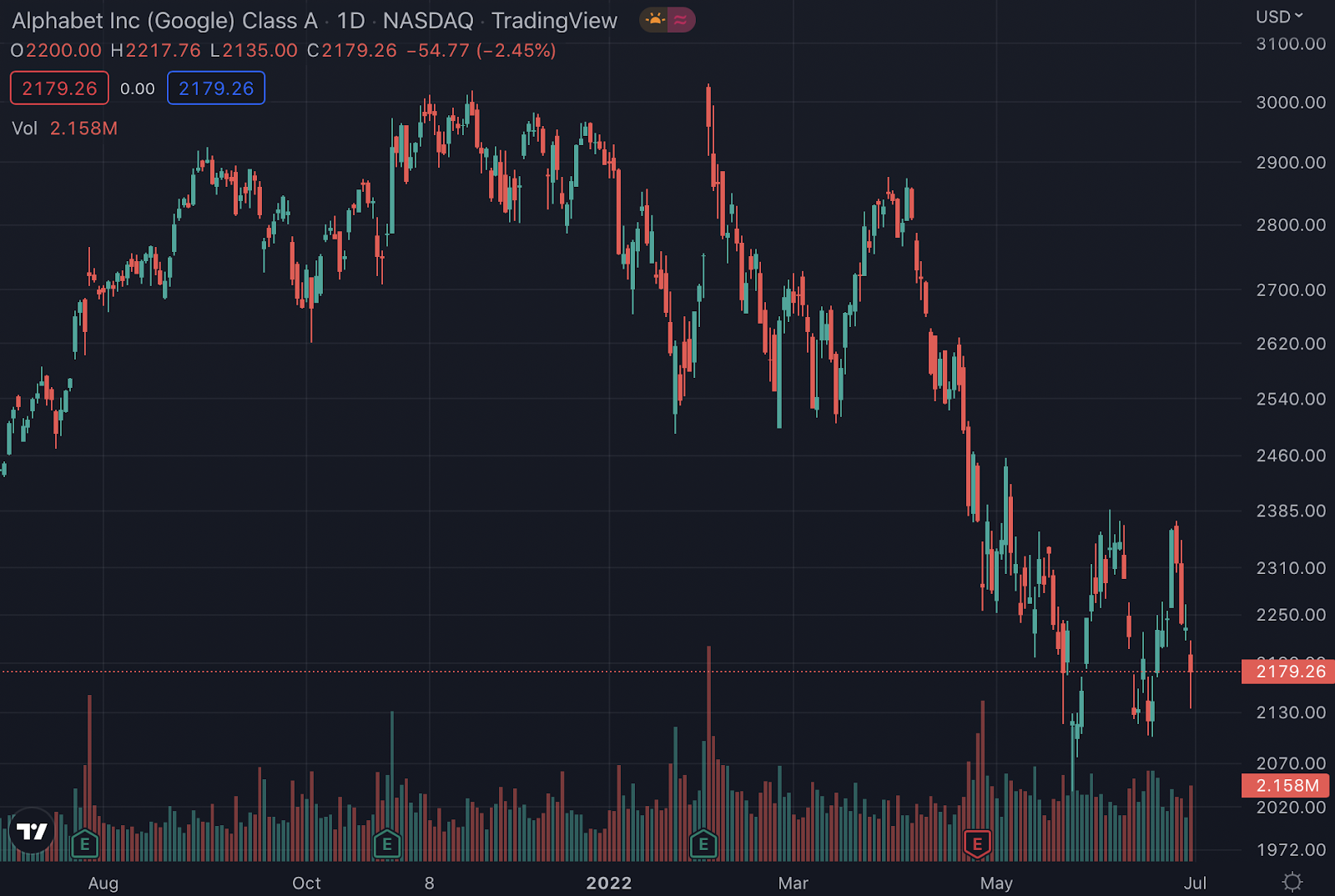Click the Vol indicator label

pos(25,128)
